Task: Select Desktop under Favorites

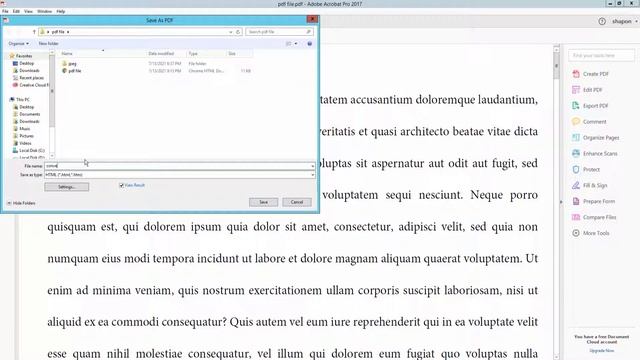Action: [x=23, y=63]
